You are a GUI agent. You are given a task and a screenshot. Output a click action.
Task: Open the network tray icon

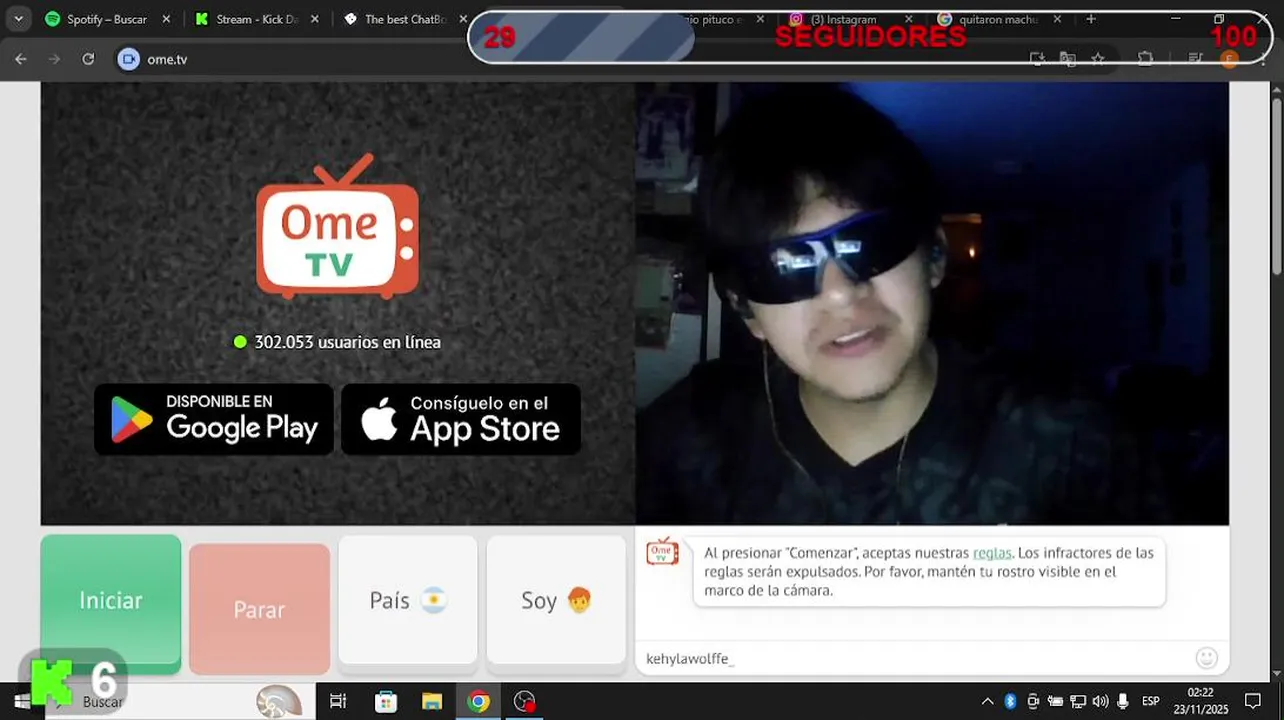1078,701
